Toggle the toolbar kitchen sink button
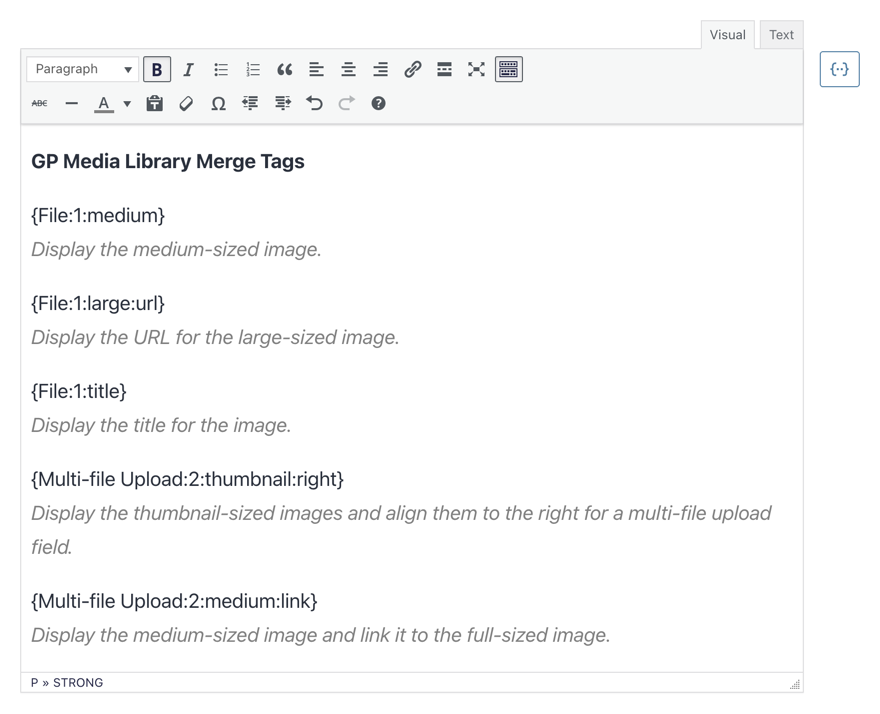Image resolution: width=880 pixels, height=714 pixels. [x=508, y=69]
